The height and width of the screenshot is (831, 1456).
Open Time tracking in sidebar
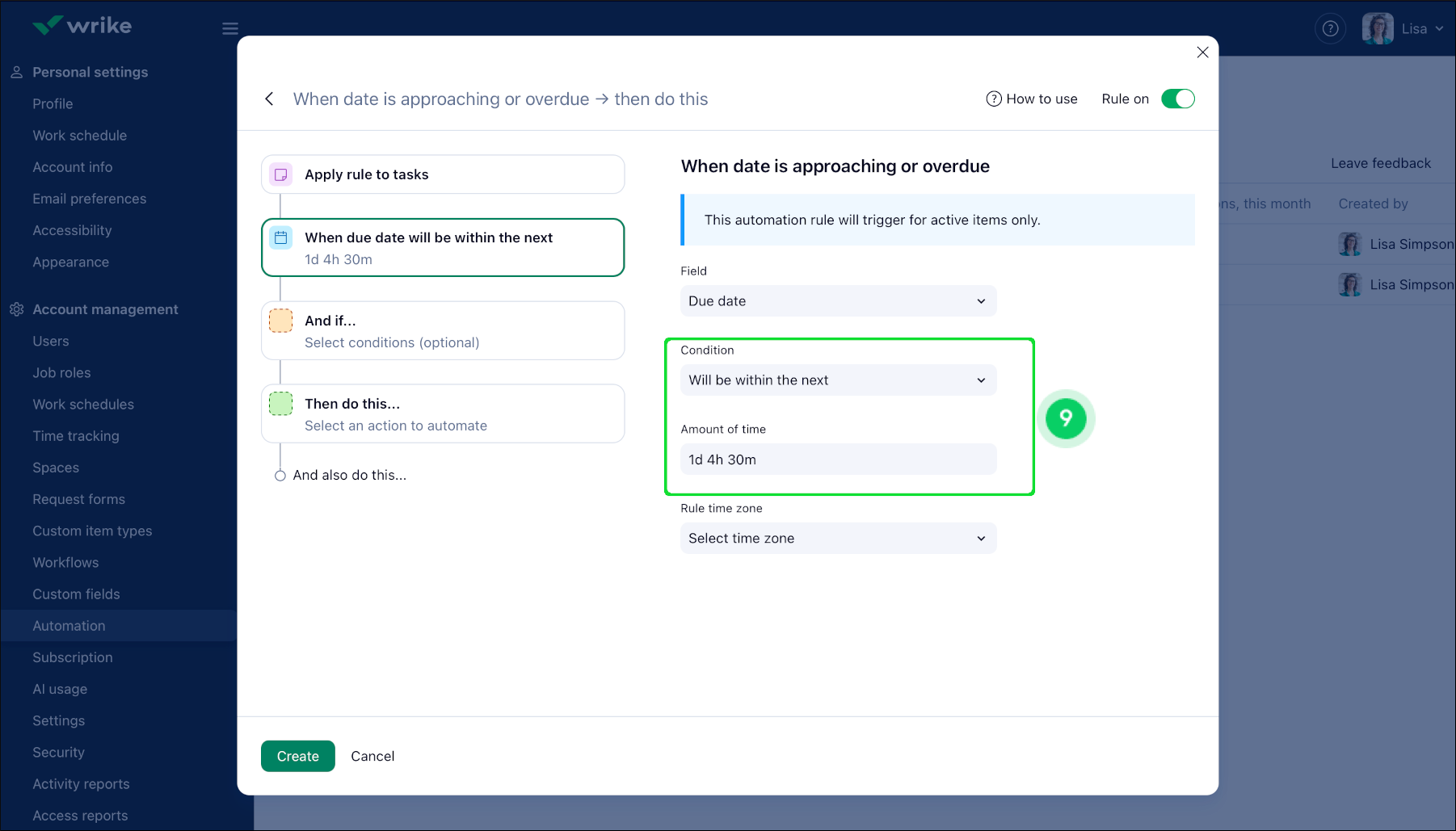click(x=76, y=436)
